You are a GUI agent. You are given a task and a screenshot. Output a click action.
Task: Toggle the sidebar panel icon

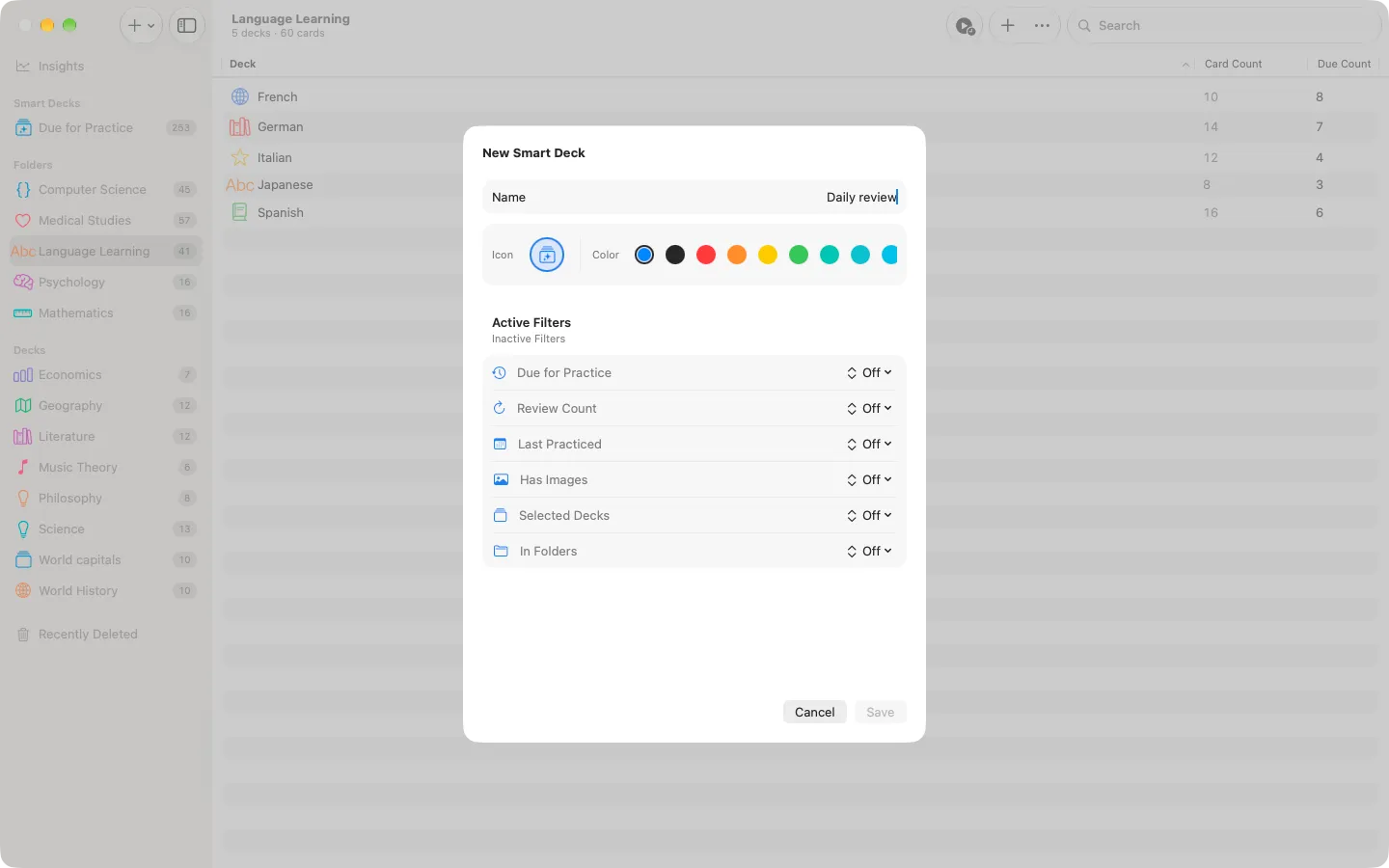(x=187, y=26)
